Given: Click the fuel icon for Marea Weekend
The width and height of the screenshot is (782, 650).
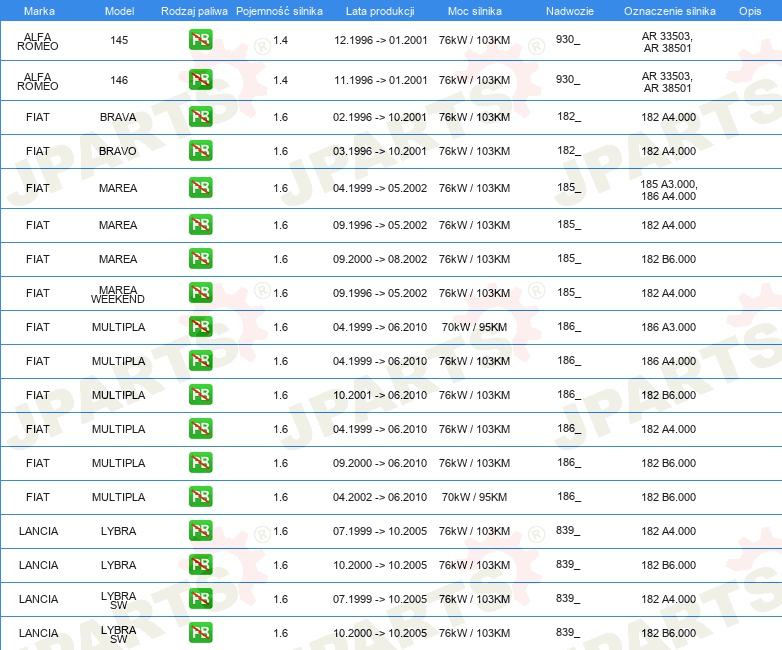Looking at the screenshot, I should point(200,292).
